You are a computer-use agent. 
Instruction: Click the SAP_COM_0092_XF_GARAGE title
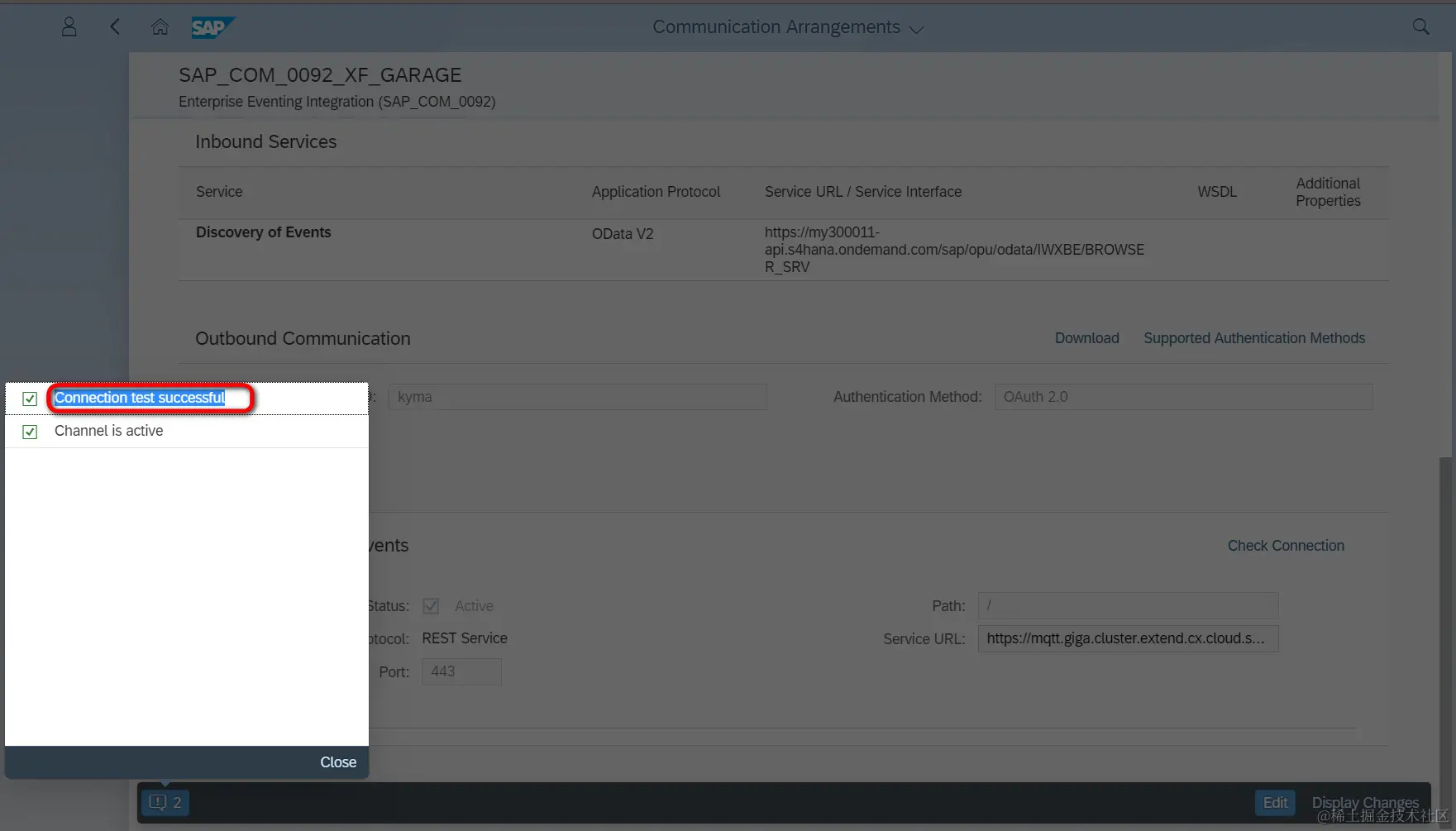[320, 75]
